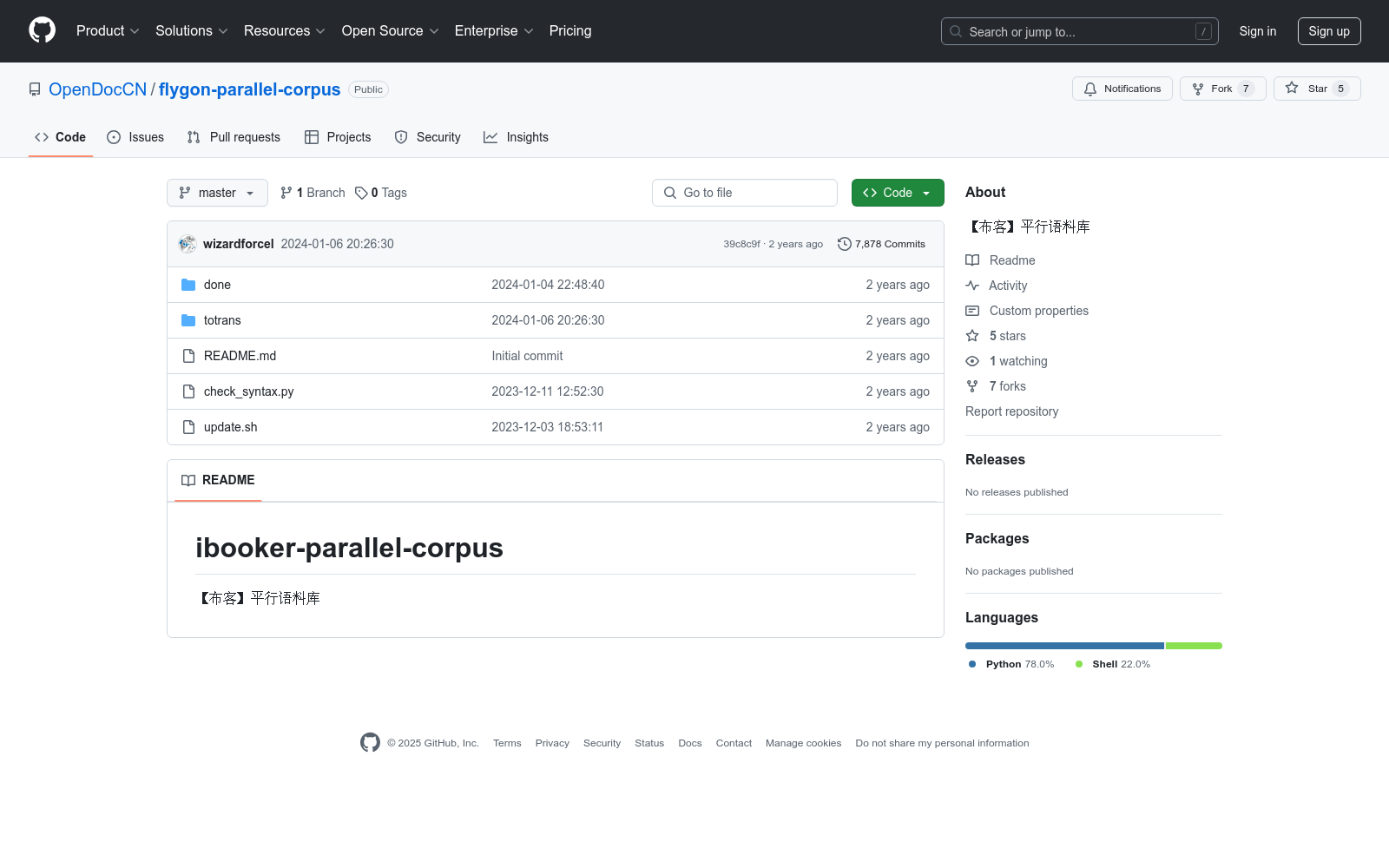Click the Fork icon button

[x=1198, y=89]
